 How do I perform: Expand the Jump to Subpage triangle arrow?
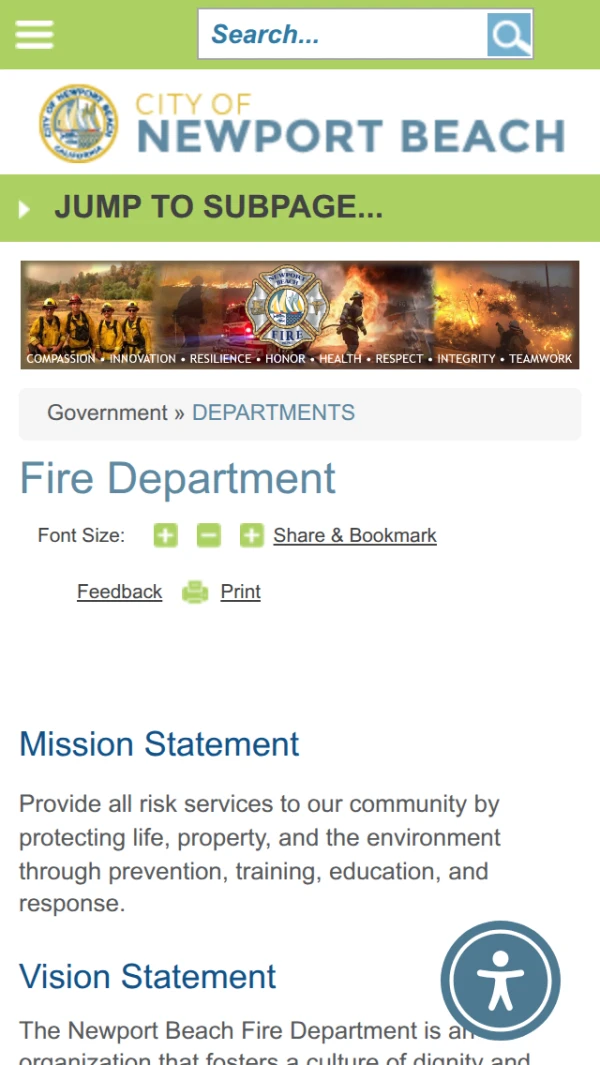click(x=24, y=209)
